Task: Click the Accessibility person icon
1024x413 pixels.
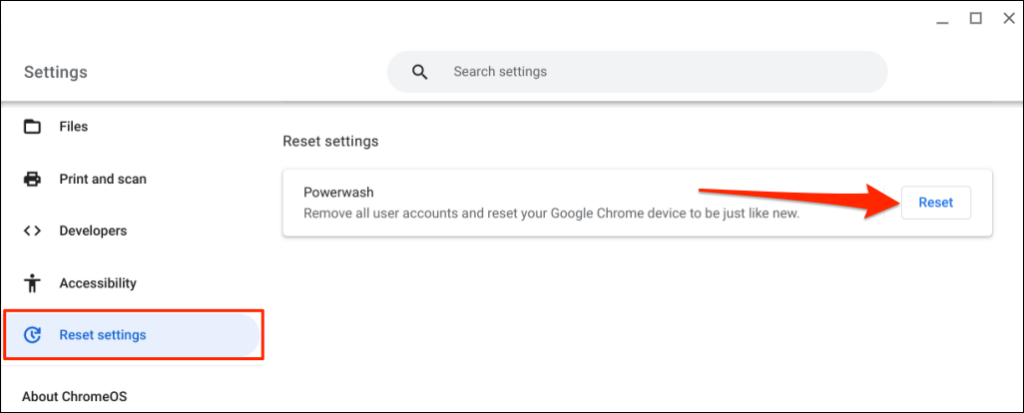Action: tap(32, 283)
